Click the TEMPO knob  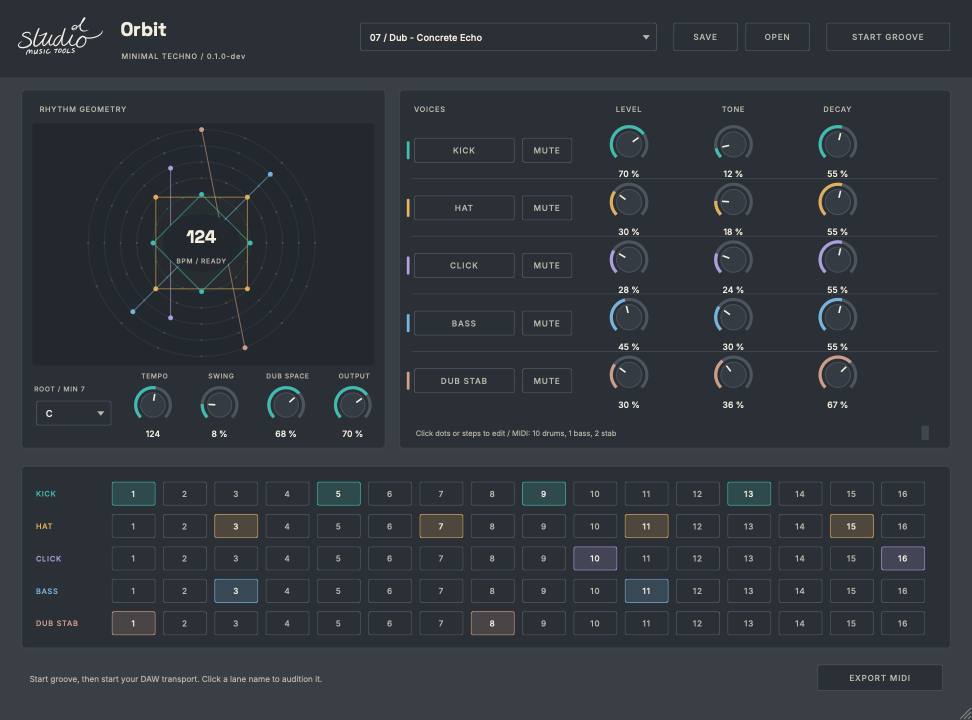153,405
